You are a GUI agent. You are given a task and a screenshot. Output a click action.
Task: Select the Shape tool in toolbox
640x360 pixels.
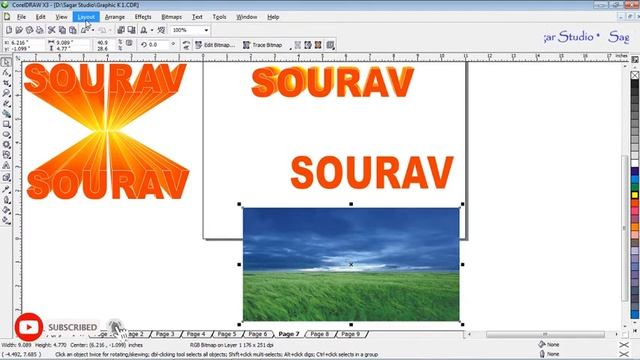tap(6, 73)
